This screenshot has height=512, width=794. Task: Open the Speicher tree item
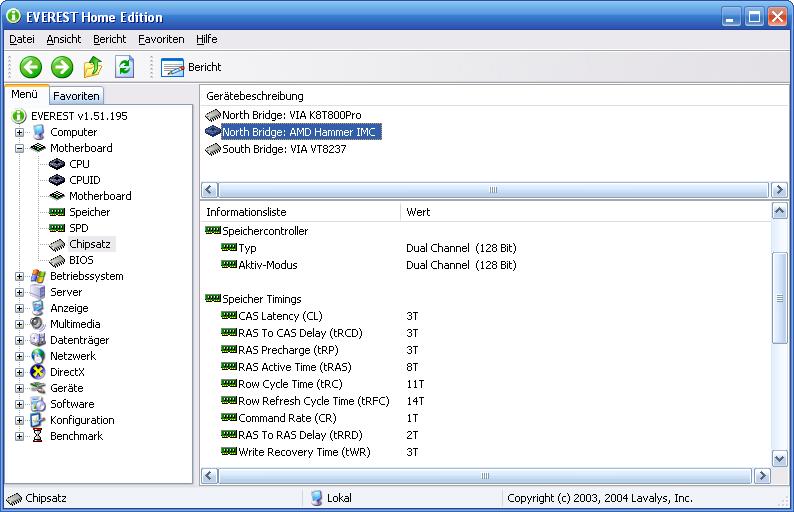(x=90, y=212)
